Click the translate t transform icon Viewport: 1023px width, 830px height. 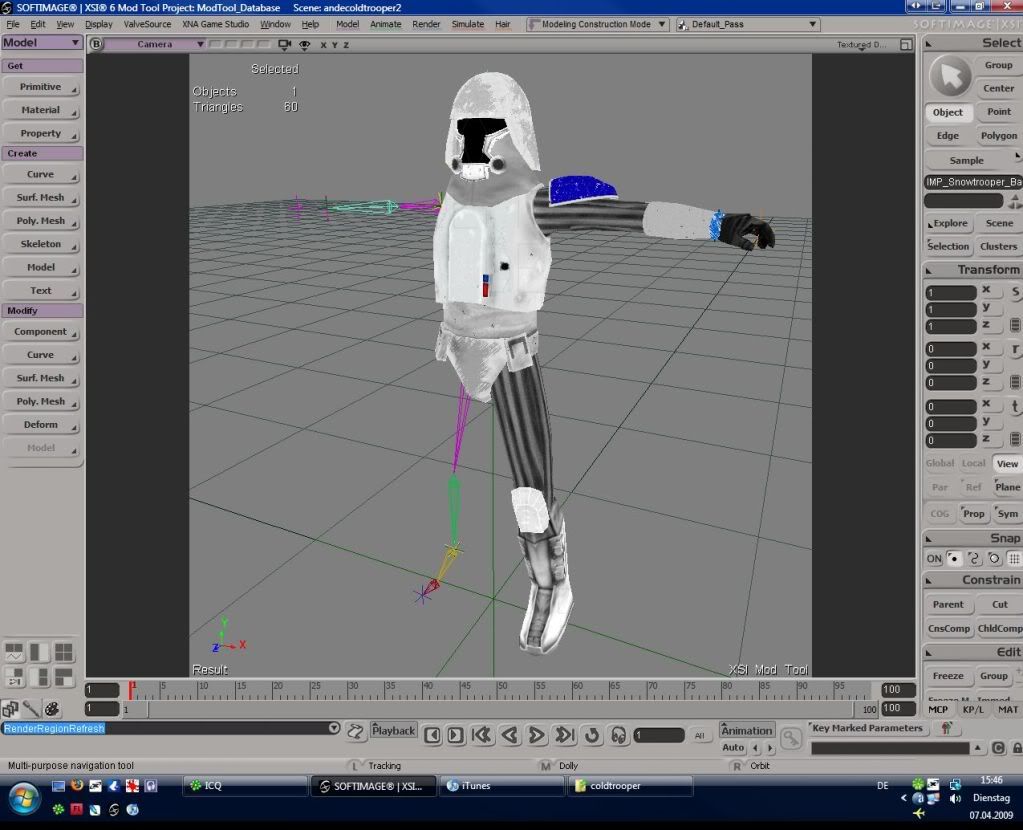1015,406
